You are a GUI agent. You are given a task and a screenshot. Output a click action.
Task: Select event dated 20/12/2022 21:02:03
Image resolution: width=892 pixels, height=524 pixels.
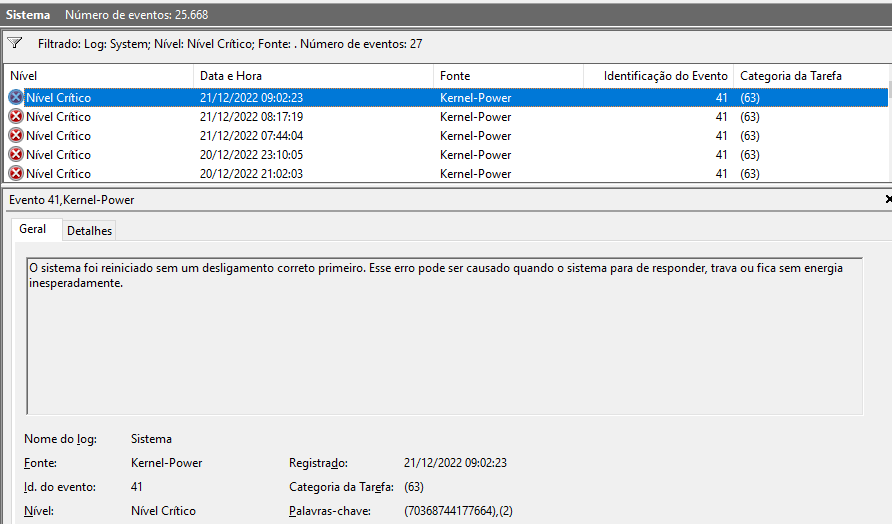click(447, 173)
